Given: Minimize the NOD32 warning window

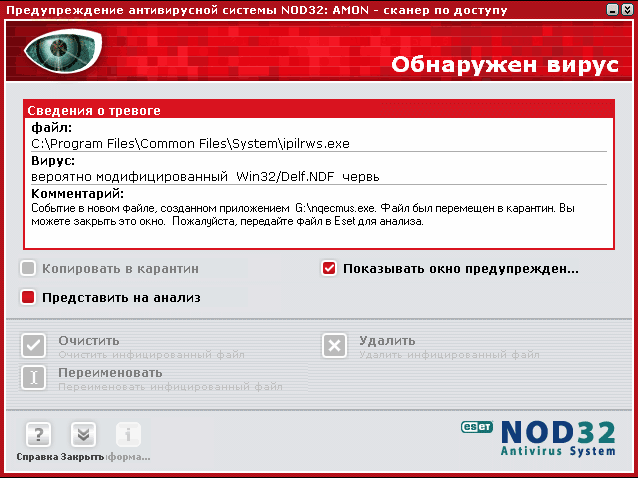Looking at the screenshot, I should [612, 9].
